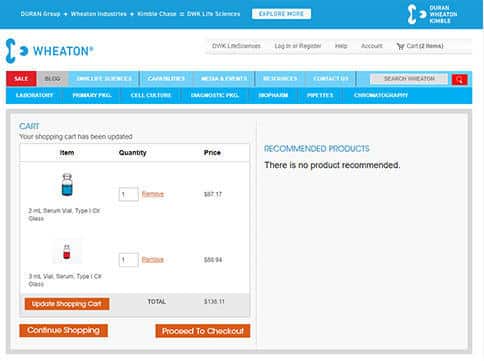
Task: Open the Chromatography category menu
Action: click(381, 95)
